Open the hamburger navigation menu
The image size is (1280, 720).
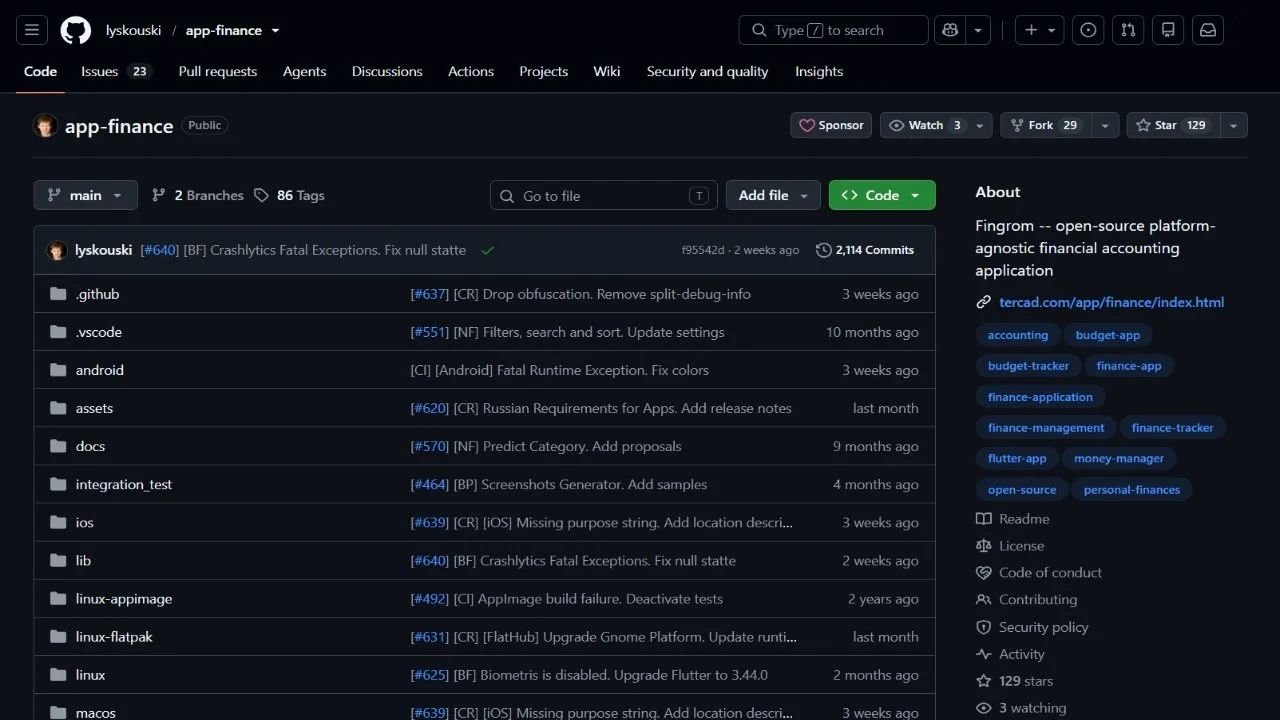pos(31,30)
